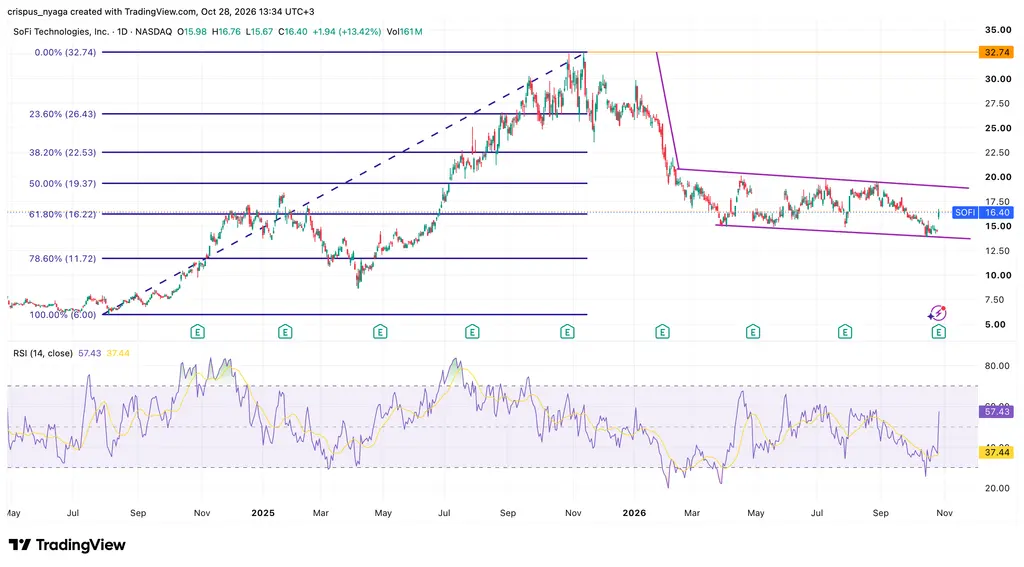This screenshot has height=567, width=1024.
Task: Click the low value "L15.67"
Action: click(259, 31)
